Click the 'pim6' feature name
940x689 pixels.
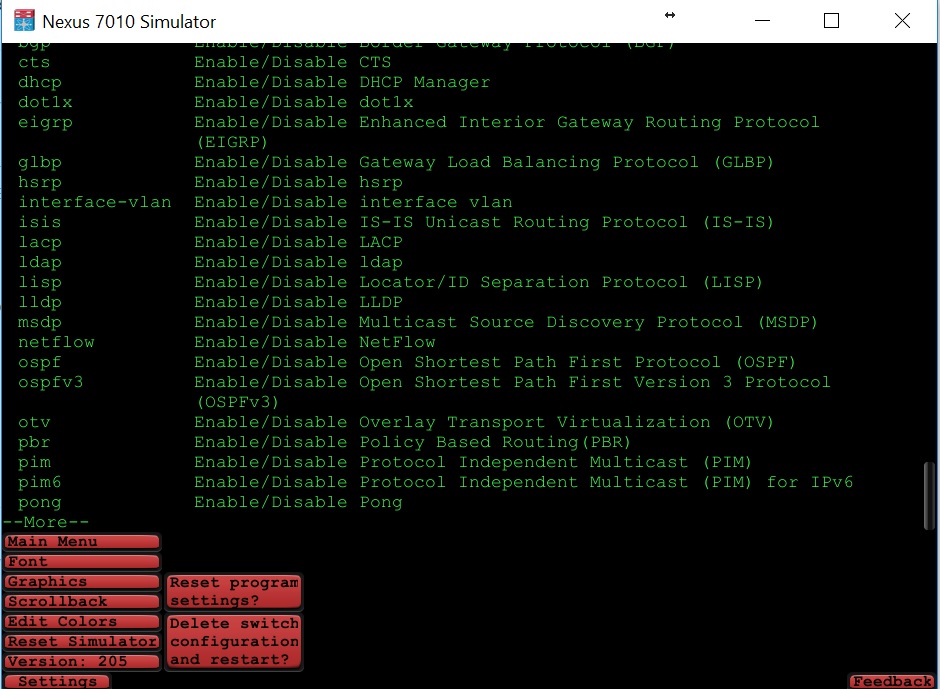[40, 482]
